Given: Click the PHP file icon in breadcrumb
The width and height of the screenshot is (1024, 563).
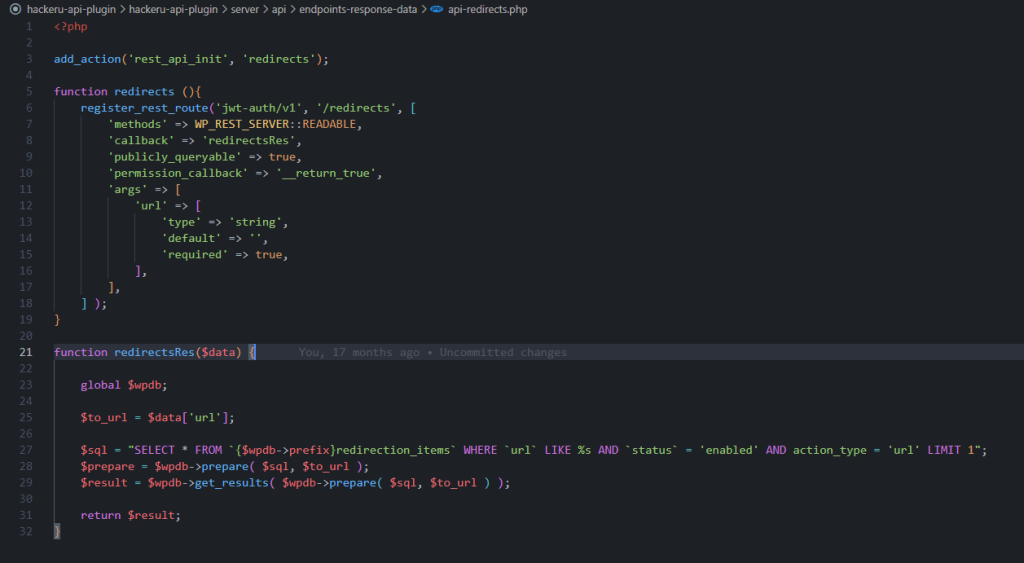Looking at the screenshot, I should (436, 9).
